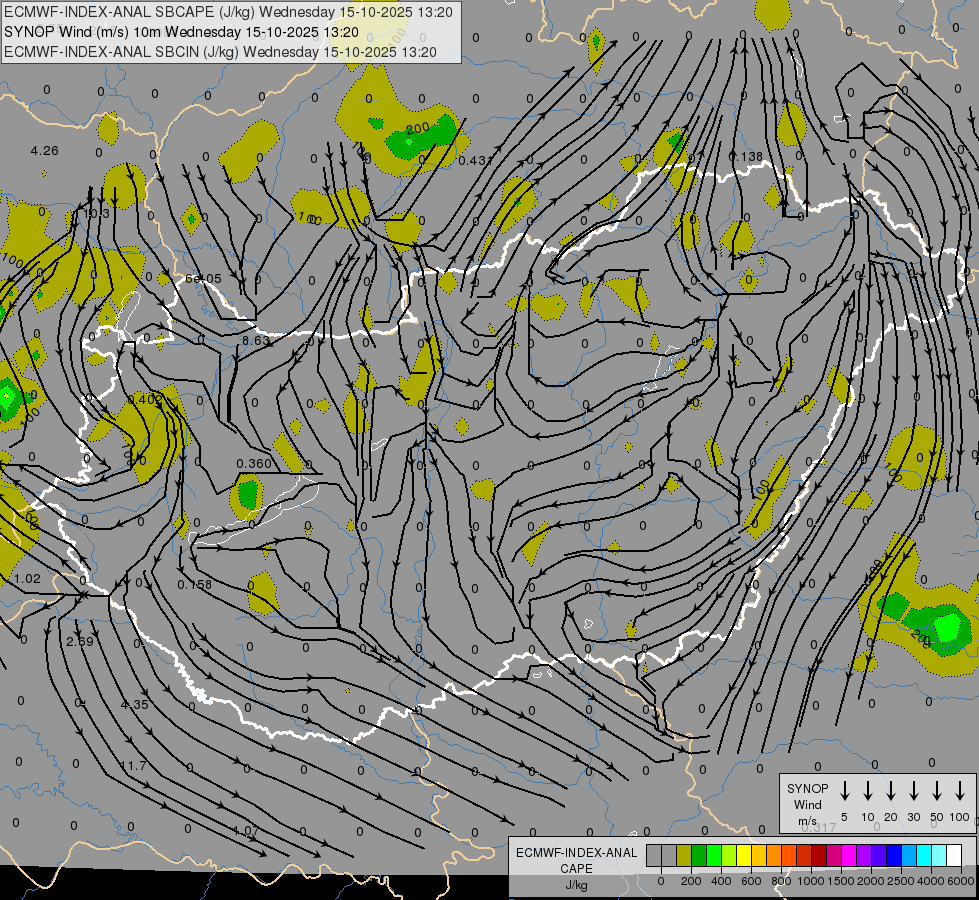
Task: Click the '1.02' value on the map
Action: coord(27,578)
